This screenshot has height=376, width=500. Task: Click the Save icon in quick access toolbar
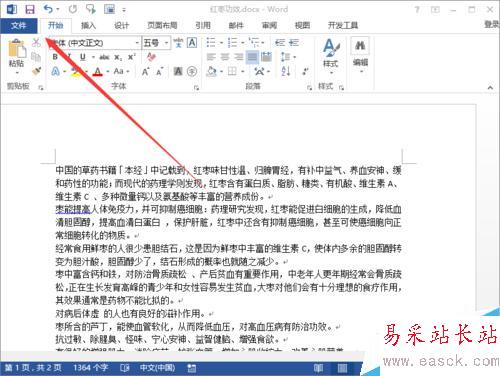[x=30, y=9]
